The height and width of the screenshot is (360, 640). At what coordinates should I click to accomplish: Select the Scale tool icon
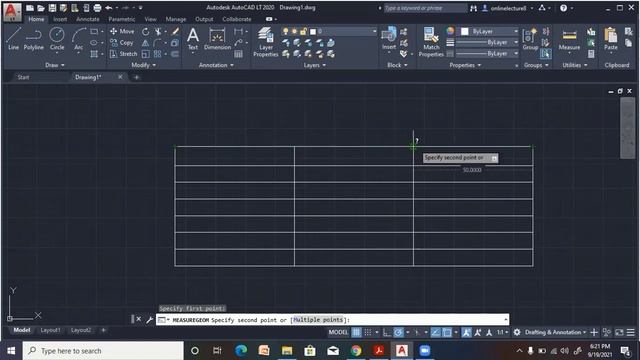tap(145, 54)
